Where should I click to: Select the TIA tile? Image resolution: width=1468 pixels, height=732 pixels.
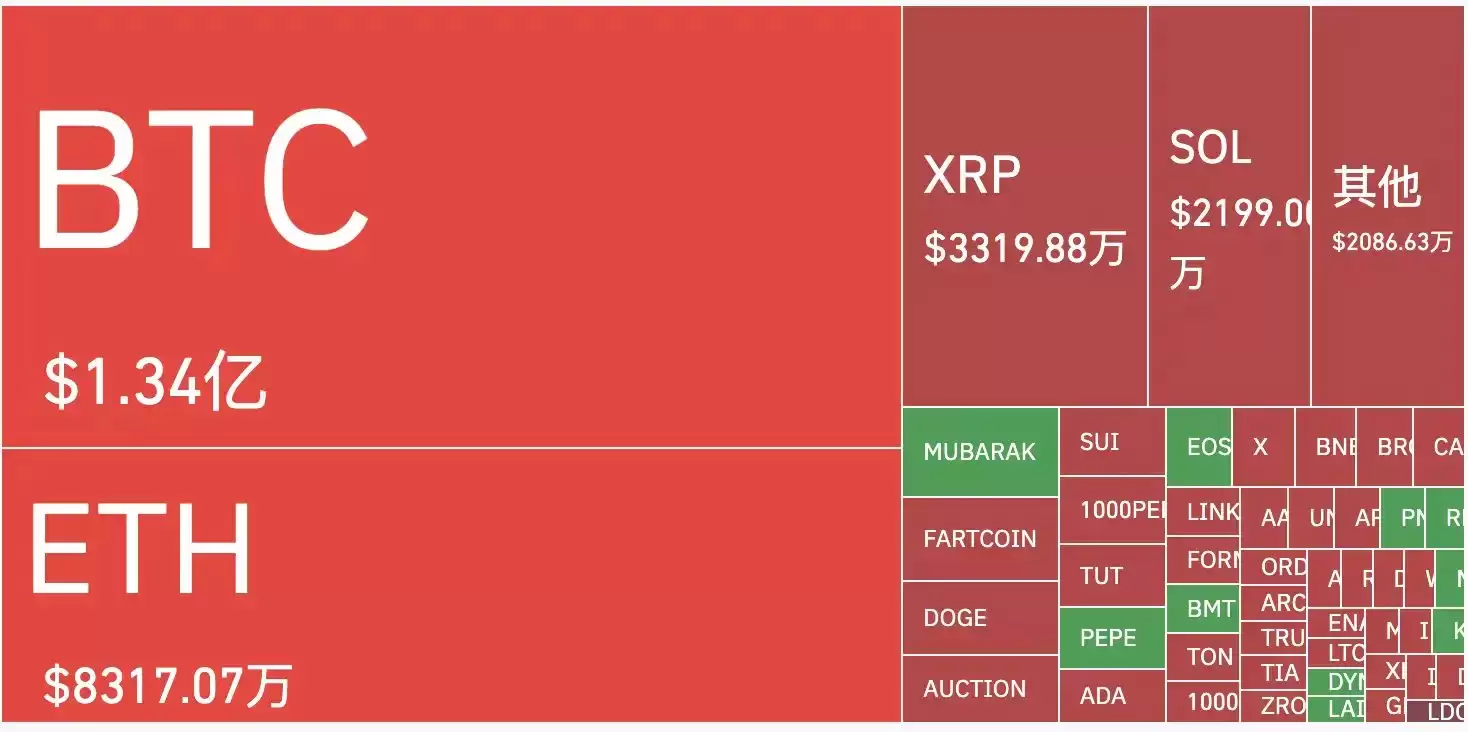click(1273, 672)
